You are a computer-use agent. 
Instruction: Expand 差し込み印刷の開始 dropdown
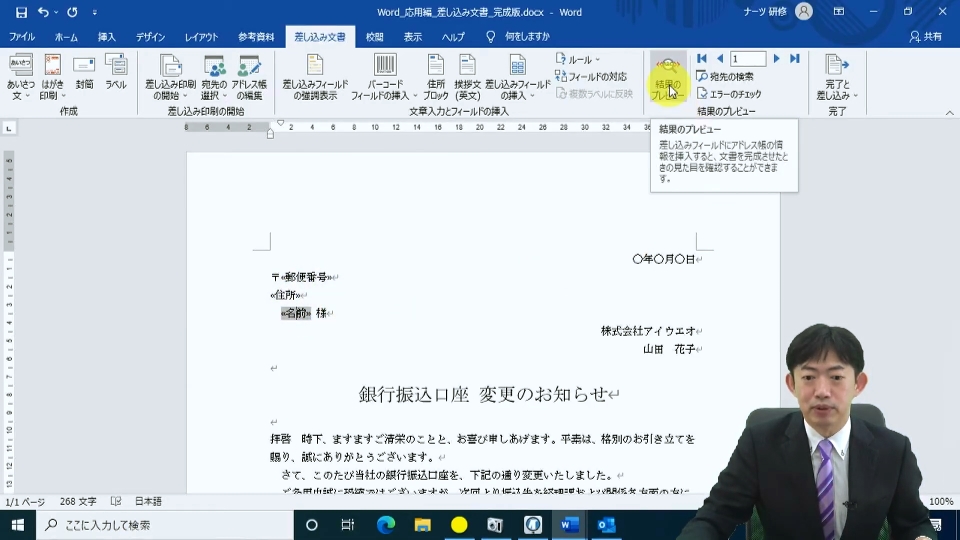pos(170,78)
